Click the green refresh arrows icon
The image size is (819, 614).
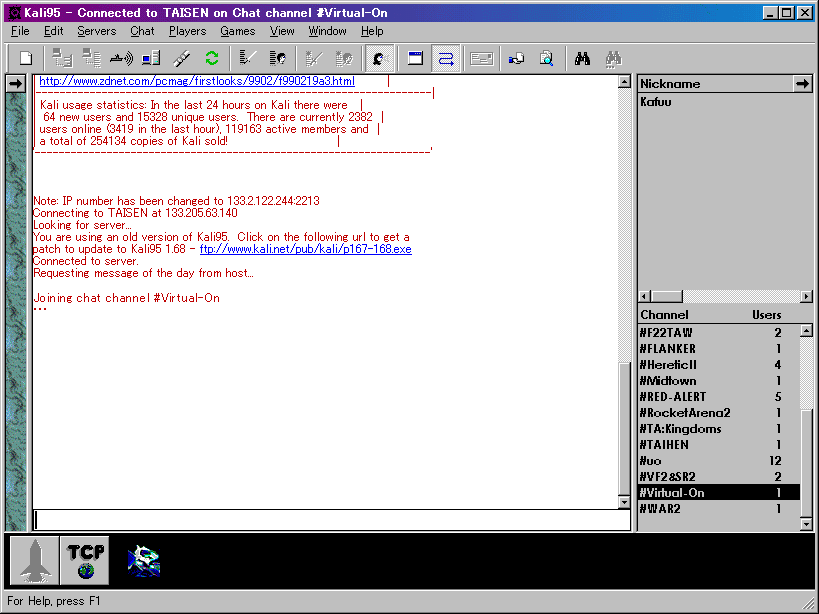click(x=212, y=58)
